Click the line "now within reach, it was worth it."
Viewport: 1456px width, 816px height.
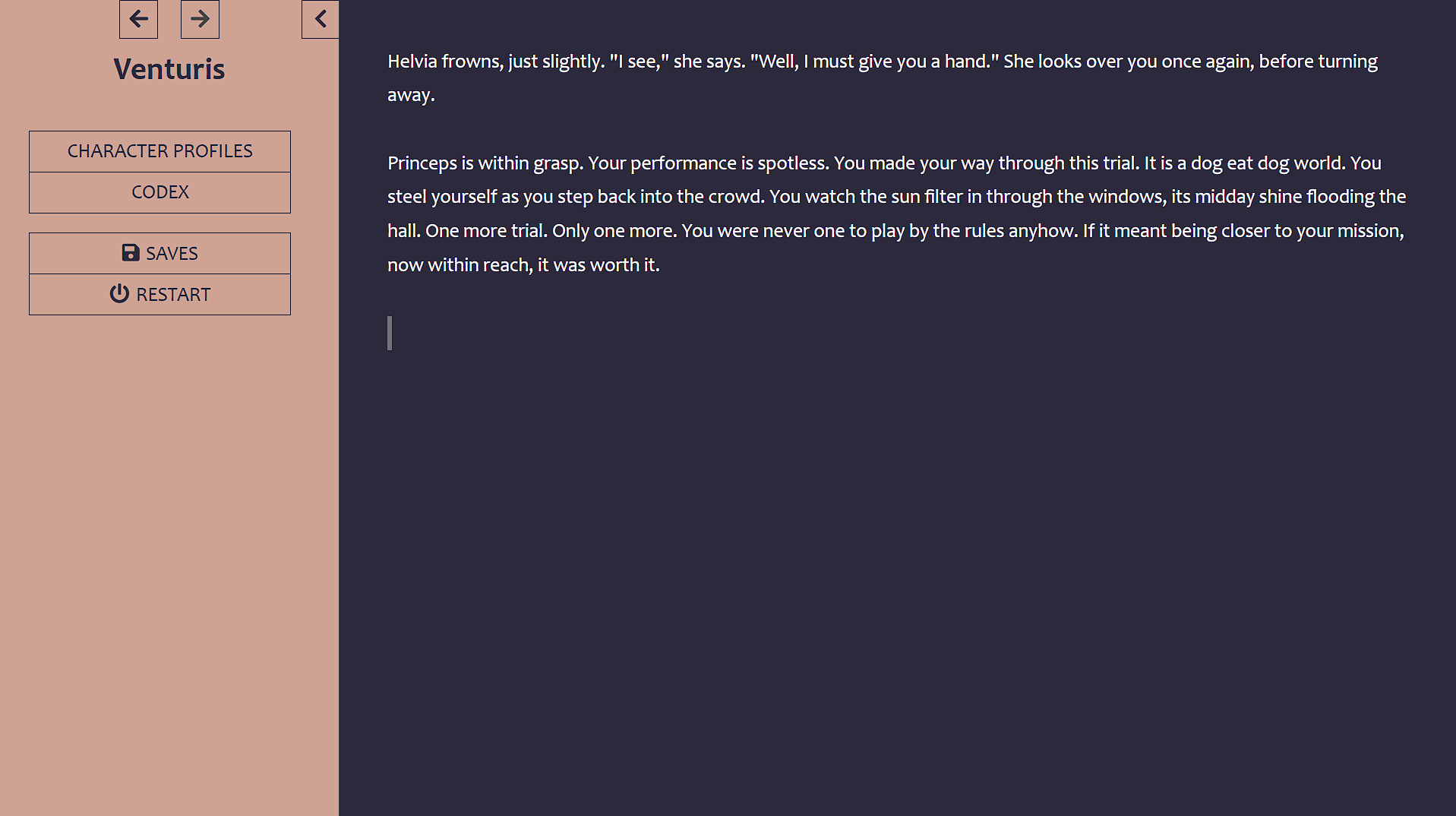tap(523, 265)
